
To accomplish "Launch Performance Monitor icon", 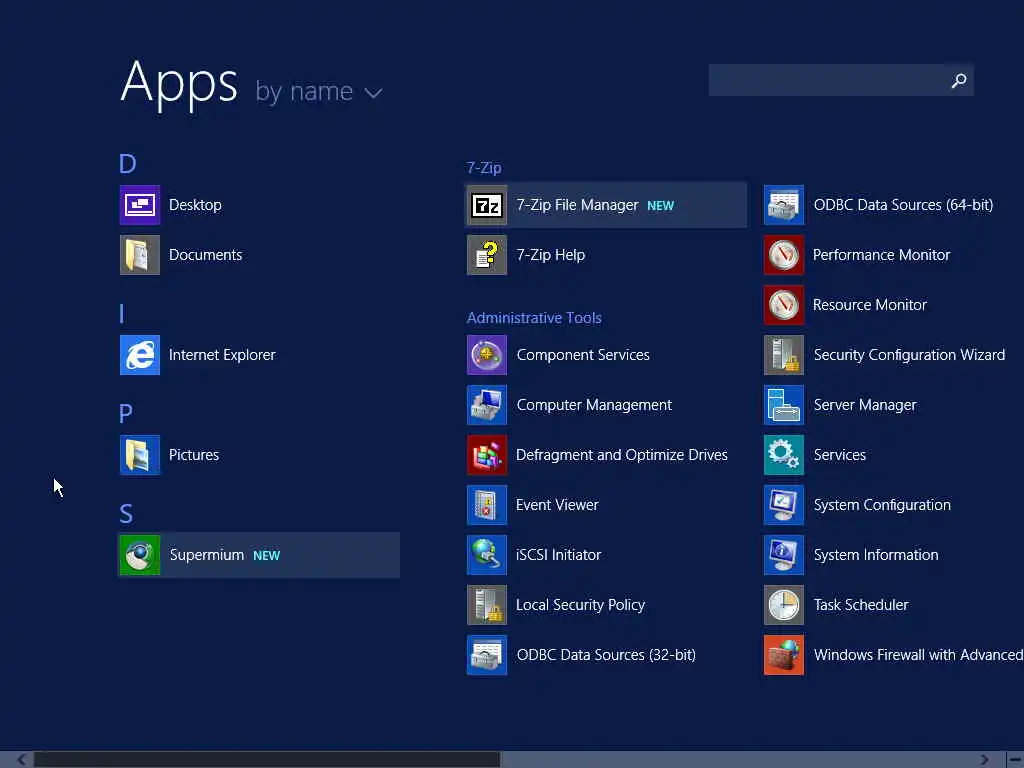I will pyautogui.click(x=784, y=255).
